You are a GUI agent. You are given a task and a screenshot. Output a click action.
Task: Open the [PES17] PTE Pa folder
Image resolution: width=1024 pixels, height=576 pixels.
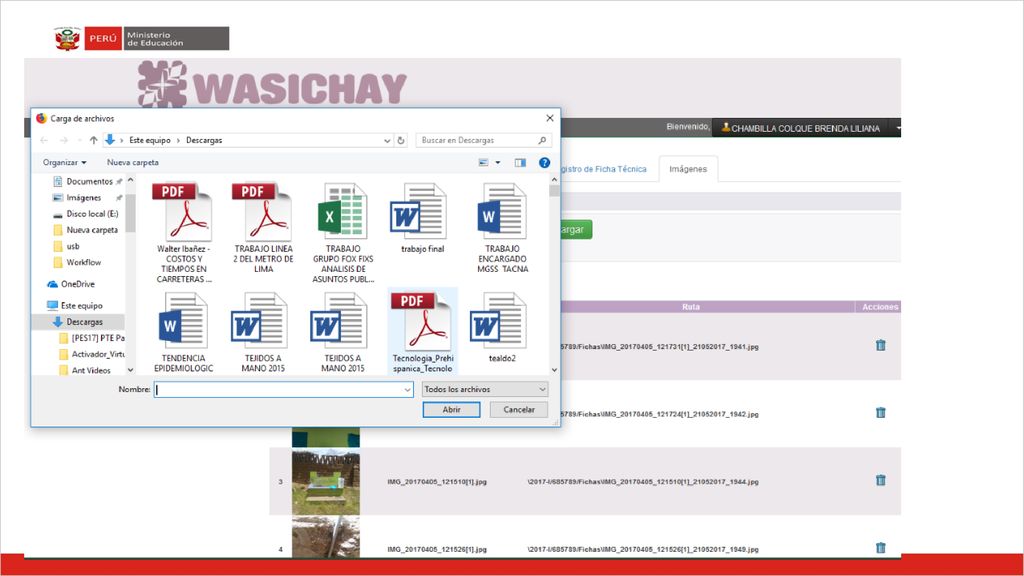pos(97,338)
